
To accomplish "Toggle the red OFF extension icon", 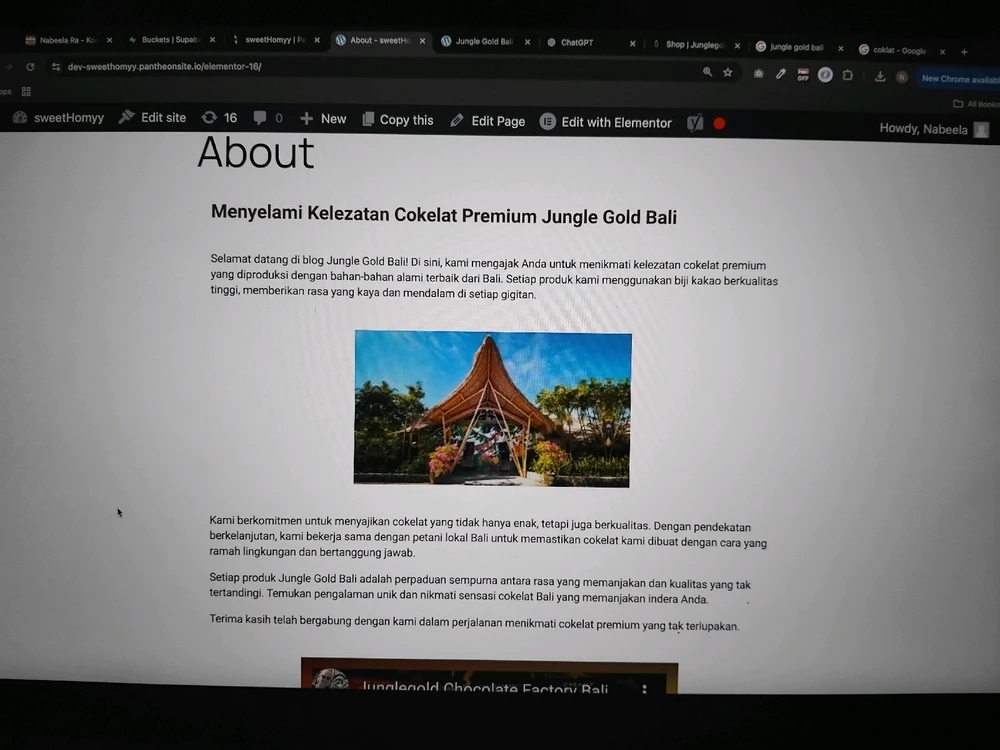I will 803,75.
